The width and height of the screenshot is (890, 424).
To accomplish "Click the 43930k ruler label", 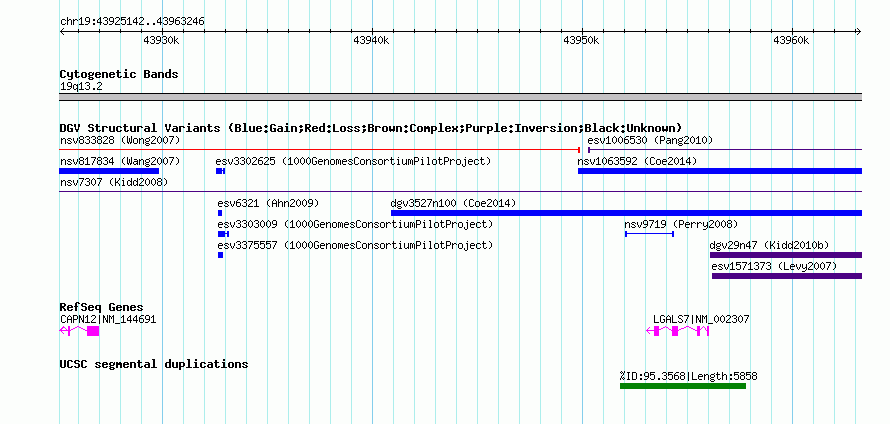I will (162, 40).
